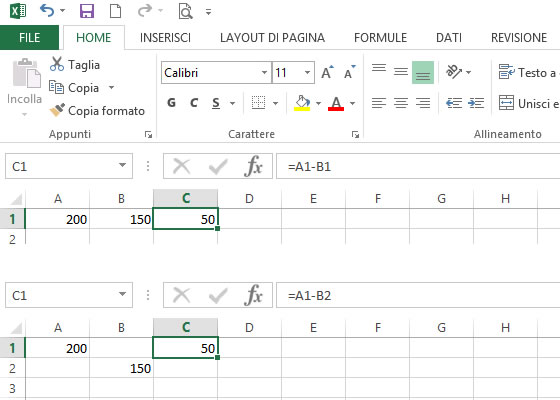Click the Undo arrow icon

tap(47, 11)
